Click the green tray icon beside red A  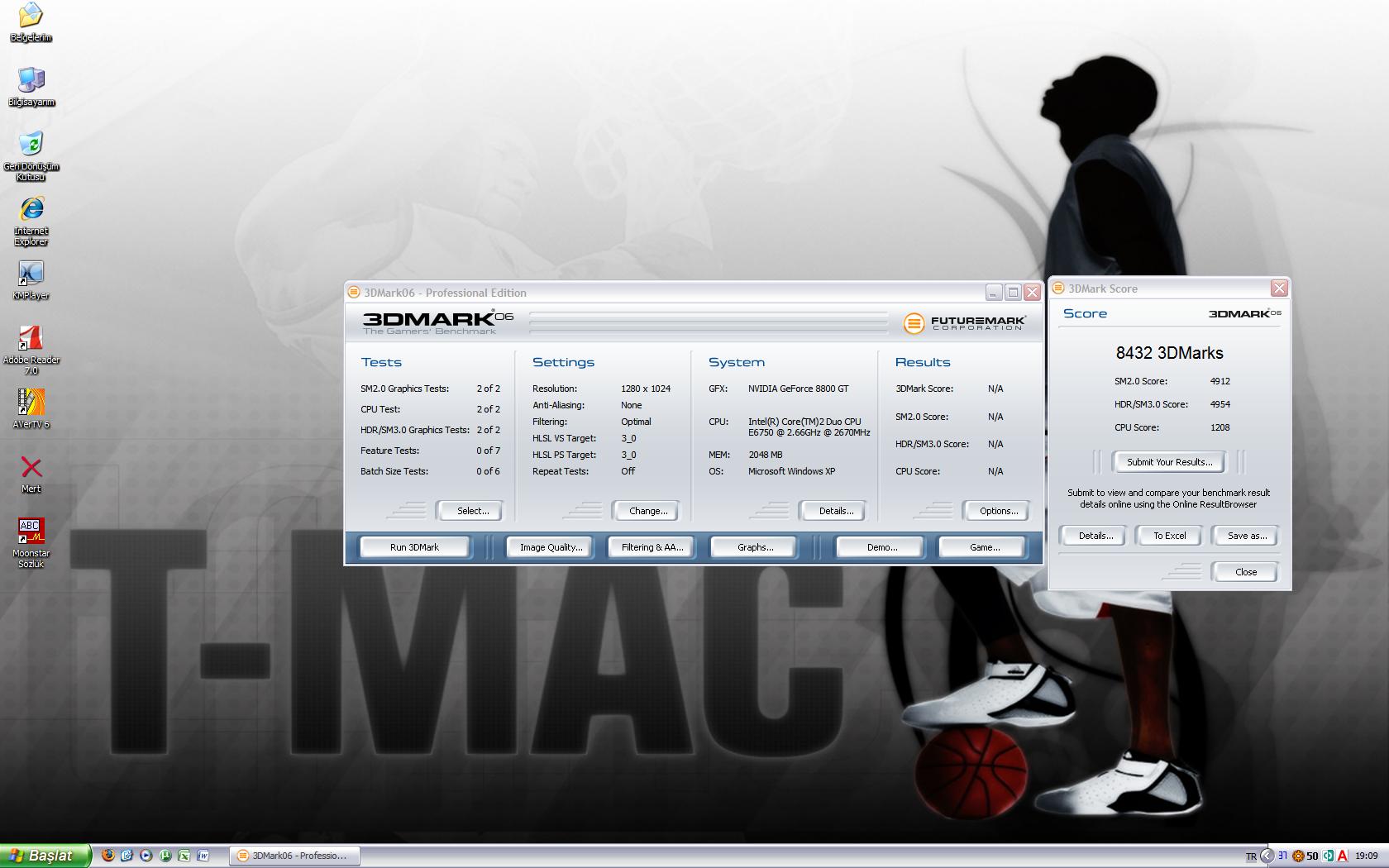click(1328, 856)
